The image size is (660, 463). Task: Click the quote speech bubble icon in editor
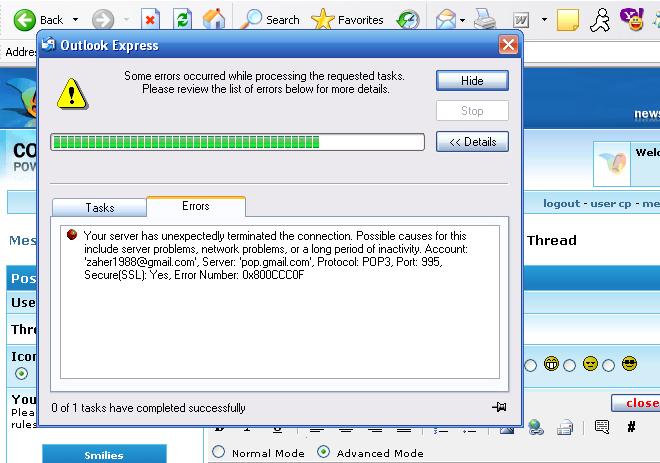[602, 427]
